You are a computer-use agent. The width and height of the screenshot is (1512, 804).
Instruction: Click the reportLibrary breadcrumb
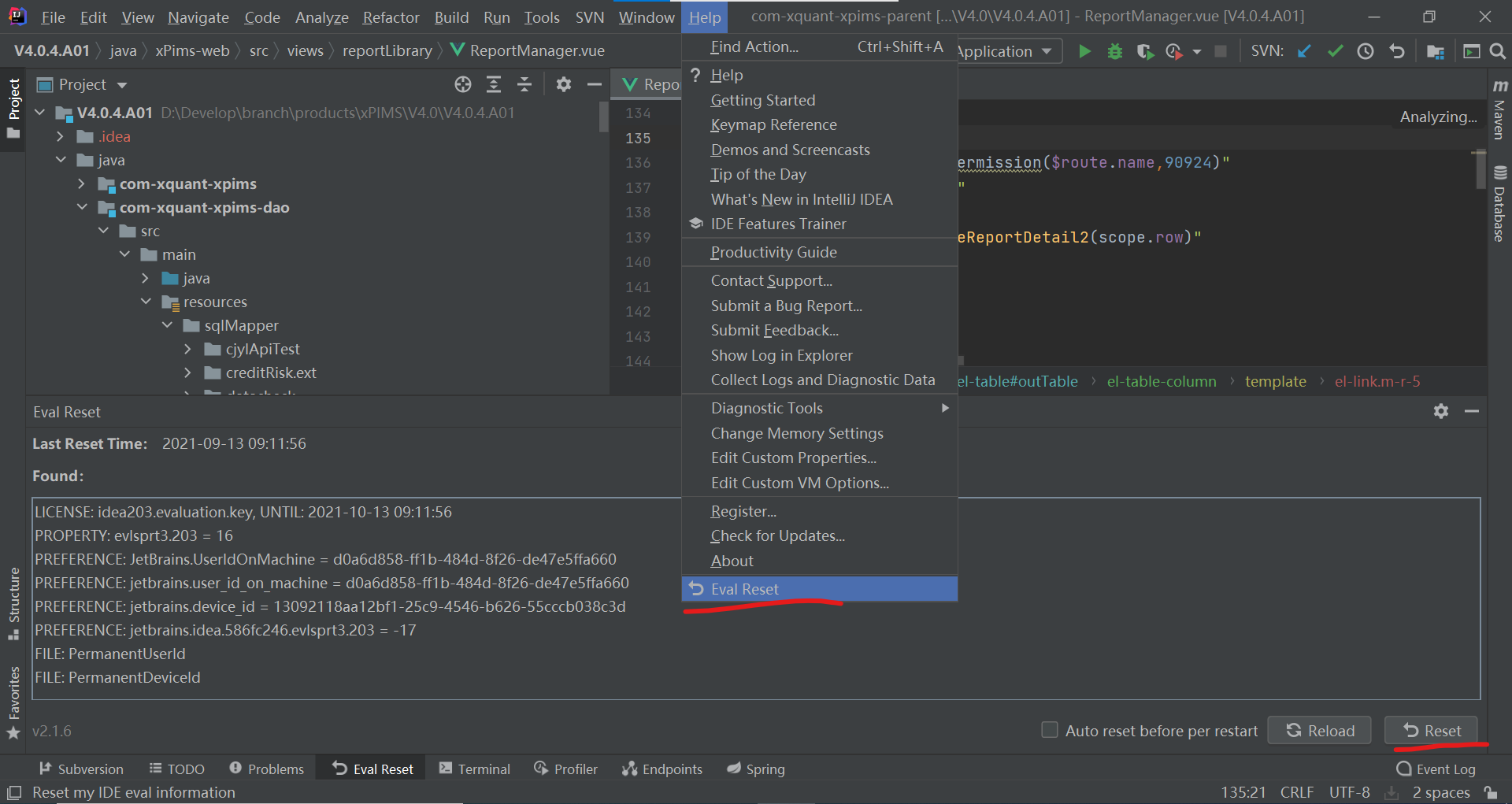click(387, 50)
